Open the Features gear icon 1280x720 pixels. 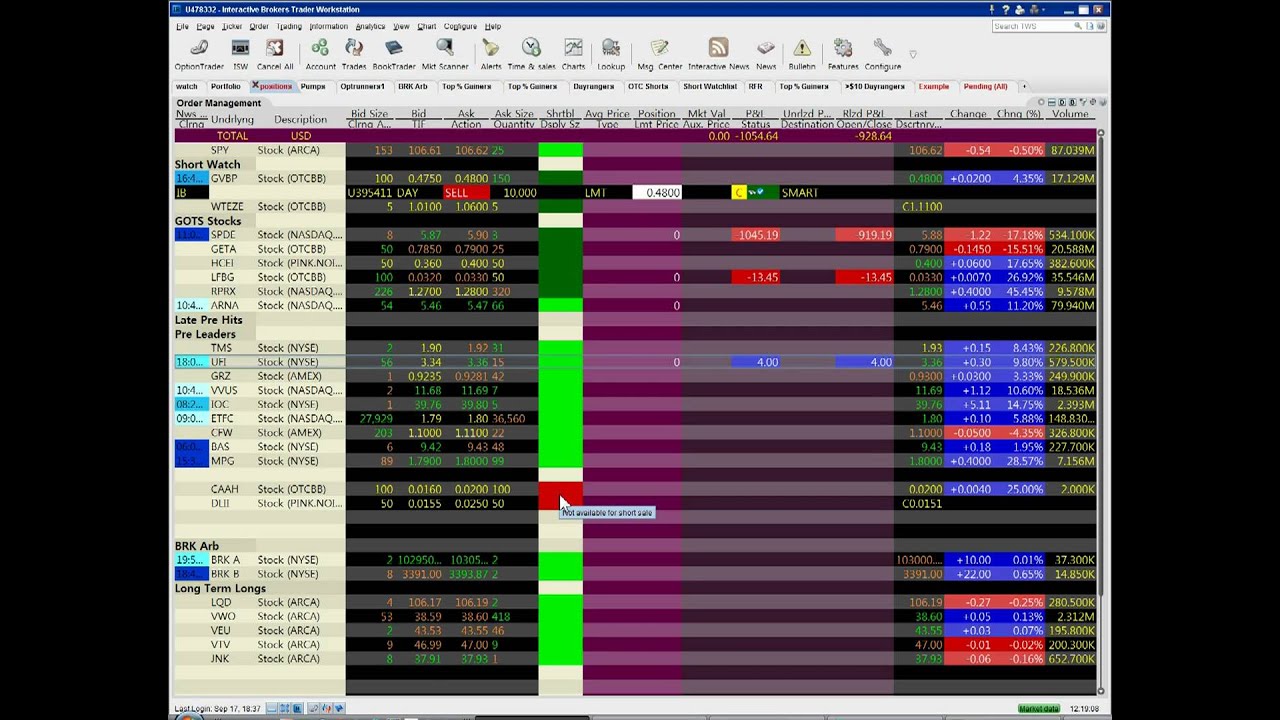click(x=843, y=55)
